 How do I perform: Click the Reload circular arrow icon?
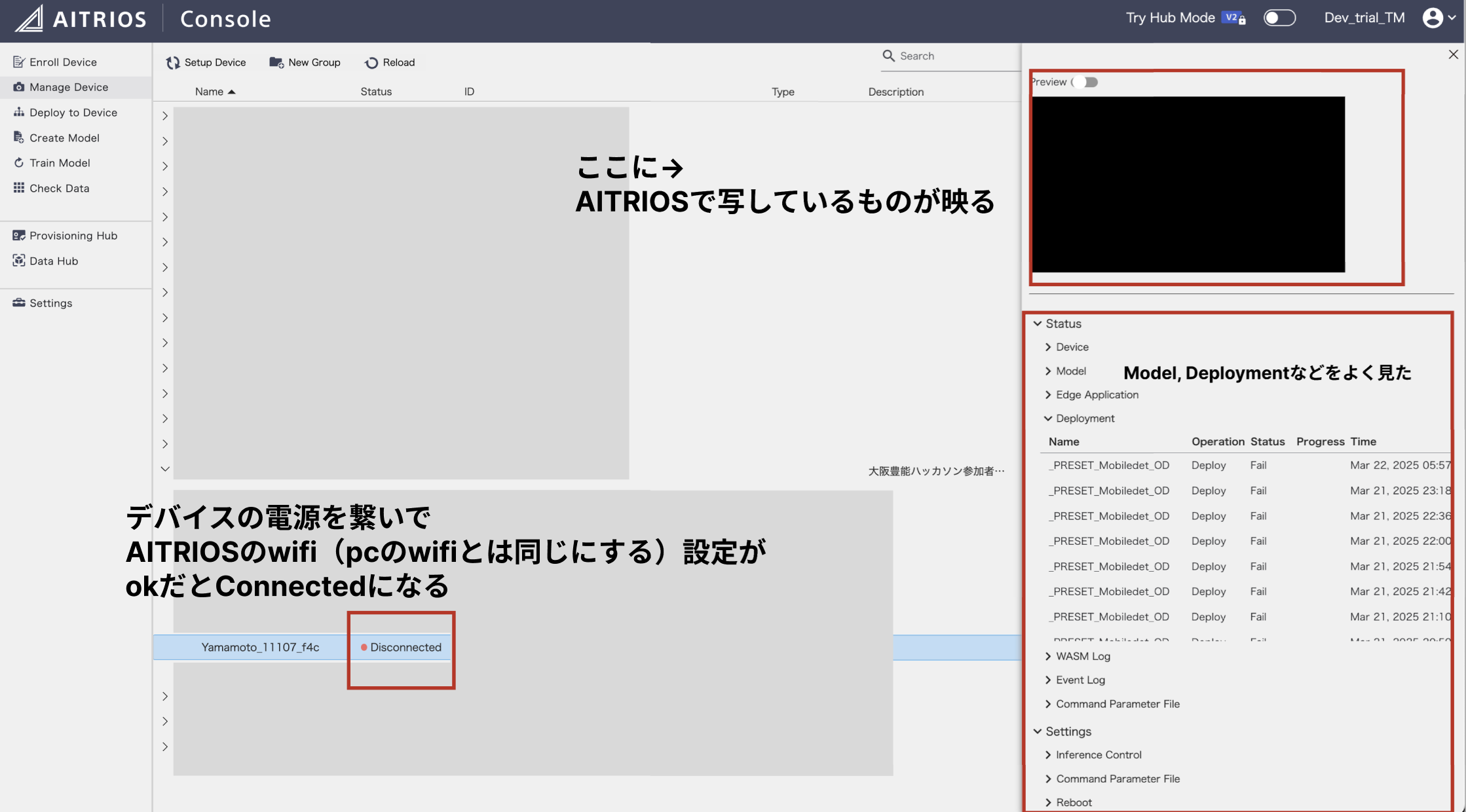click(x=371, y=63)
